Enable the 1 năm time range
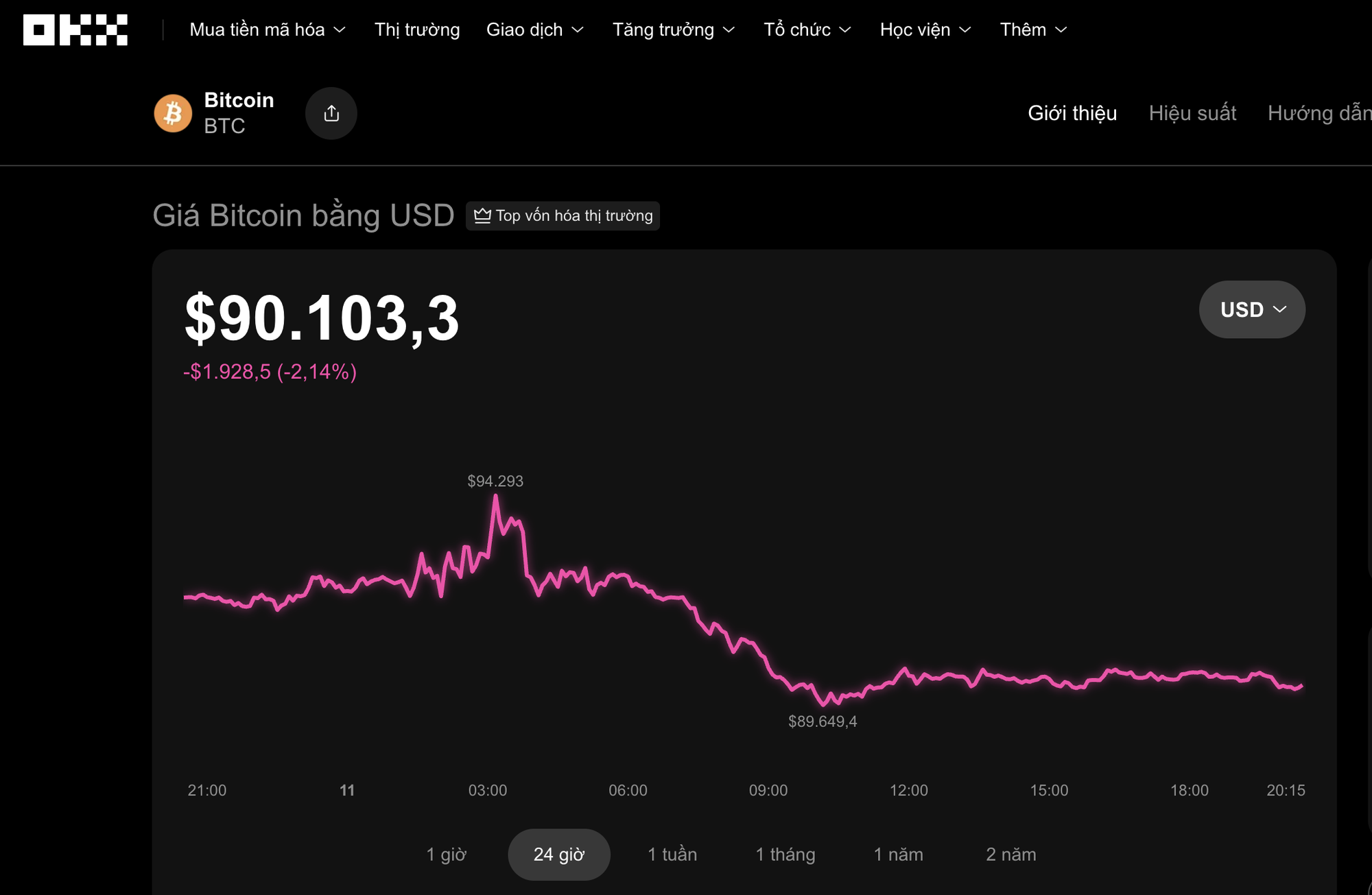The image size is (1372, 895). [898, 855]
